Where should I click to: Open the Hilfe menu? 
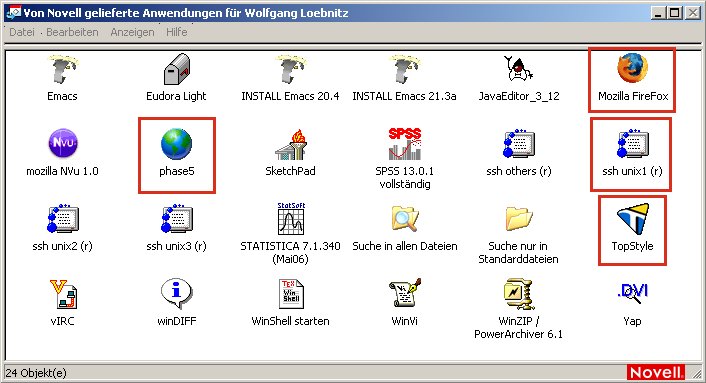pos(176,32)
